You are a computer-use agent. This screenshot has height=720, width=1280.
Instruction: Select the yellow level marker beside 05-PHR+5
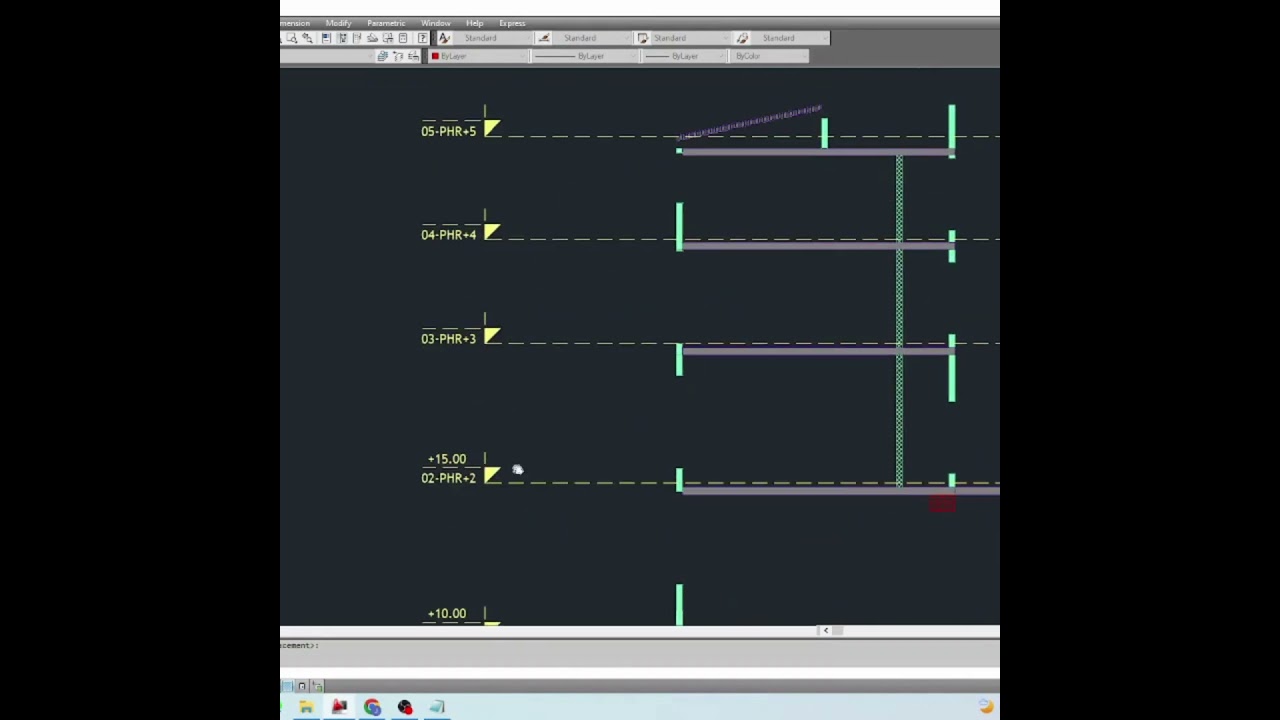tap(492, 128)
